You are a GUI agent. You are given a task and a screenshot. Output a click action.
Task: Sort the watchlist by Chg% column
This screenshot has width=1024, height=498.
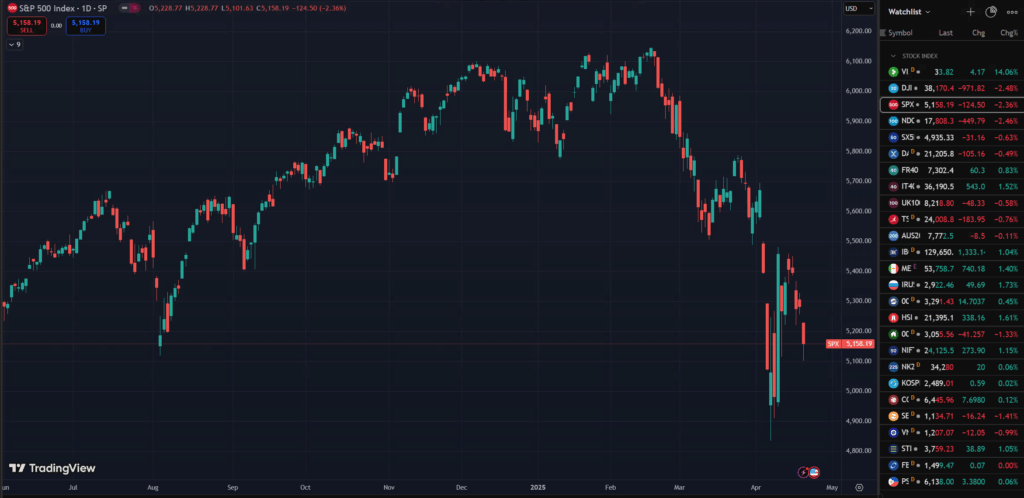point(1008,33)
